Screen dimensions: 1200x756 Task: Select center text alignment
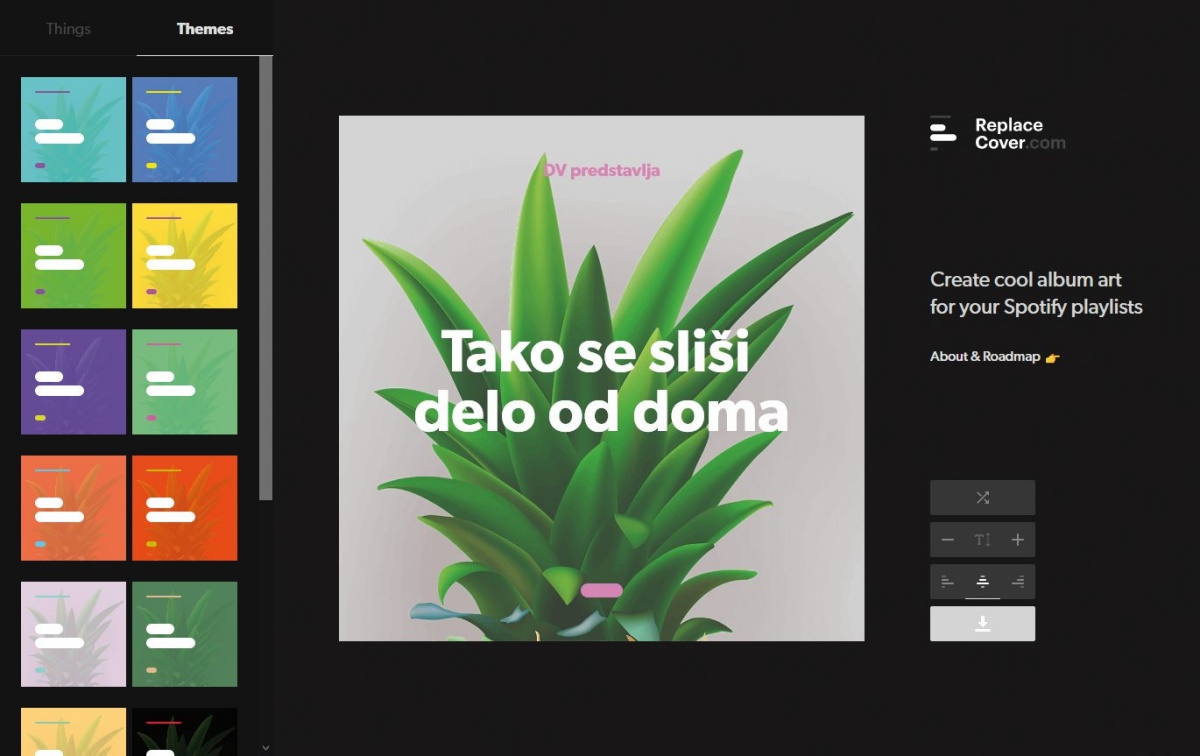click(982, 581)
